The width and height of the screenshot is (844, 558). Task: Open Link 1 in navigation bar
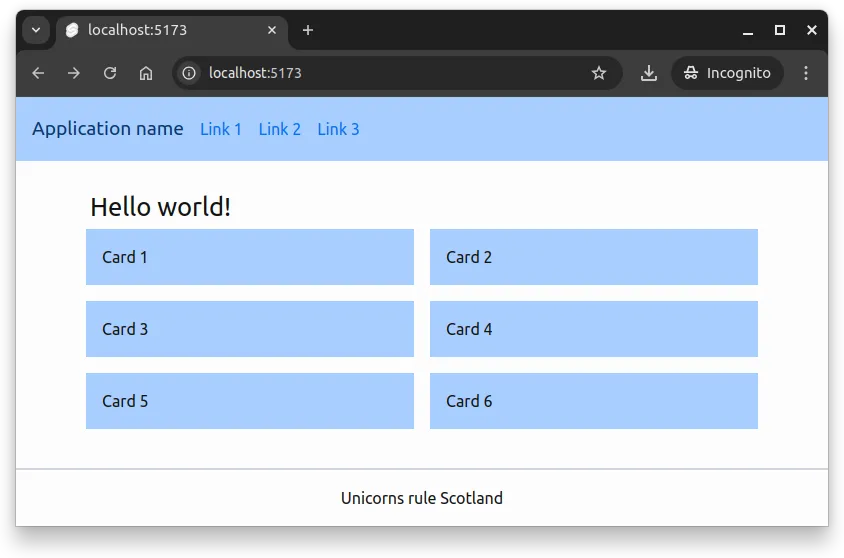point(221,129)
